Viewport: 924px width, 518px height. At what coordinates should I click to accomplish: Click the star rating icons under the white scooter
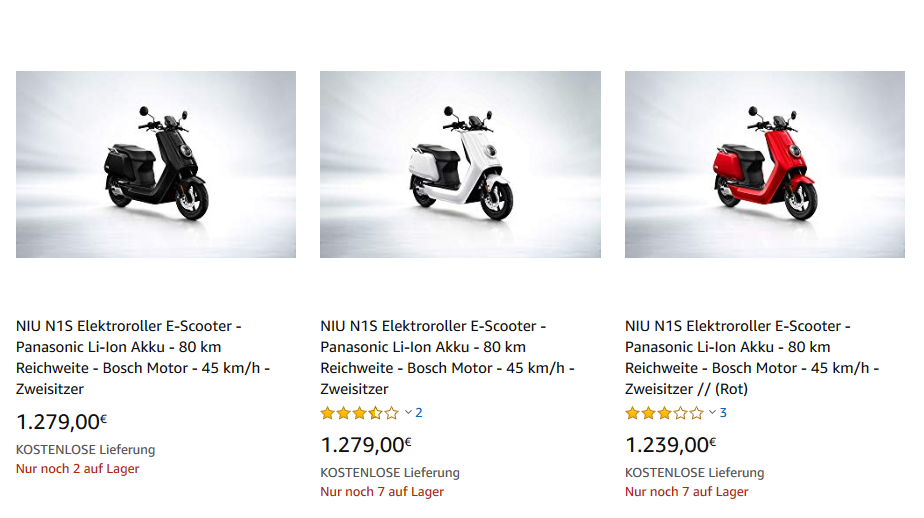[359, 413]
